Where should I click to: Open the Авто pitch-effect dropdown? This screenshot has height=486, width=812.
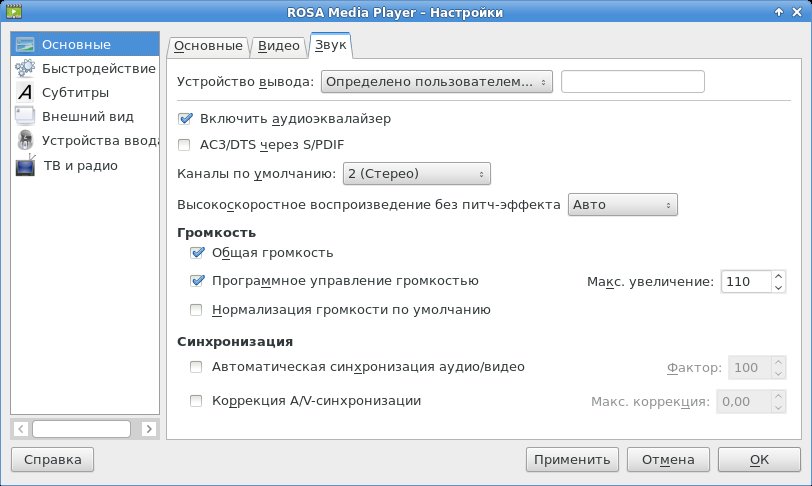(x=622, y=205)
